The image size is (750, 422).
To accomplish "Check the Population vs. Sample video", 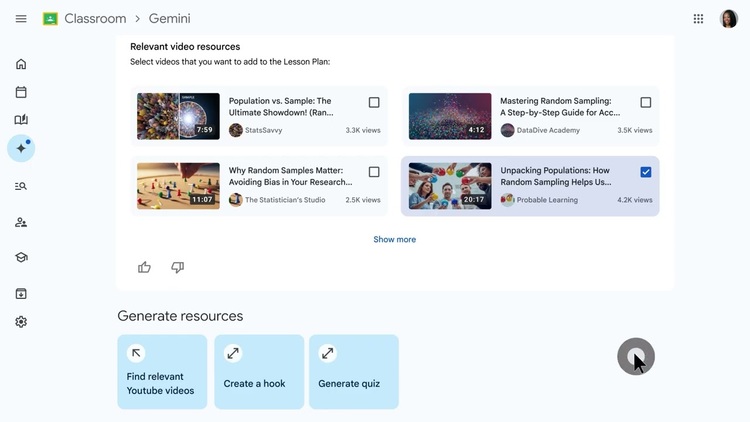I will coord(374,102).
